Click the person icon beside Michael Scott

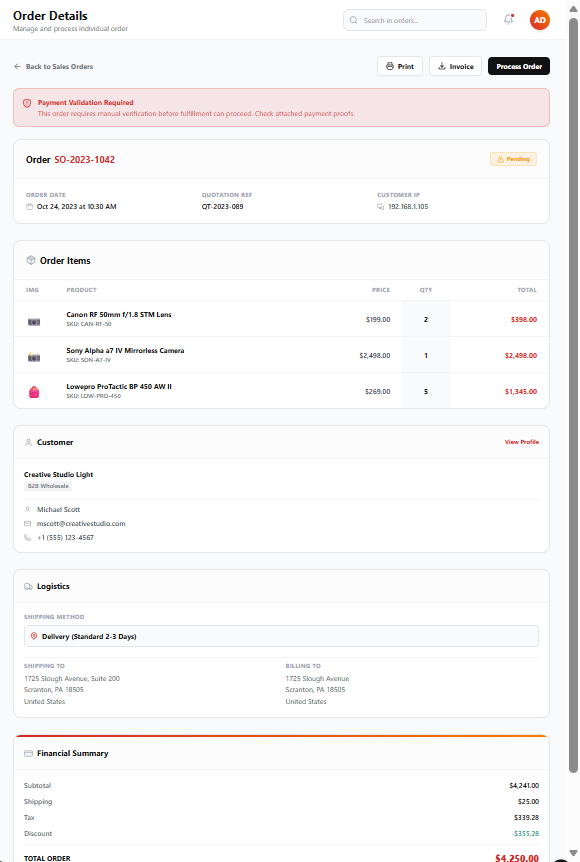pyautogui.click(x=27, y=510)
